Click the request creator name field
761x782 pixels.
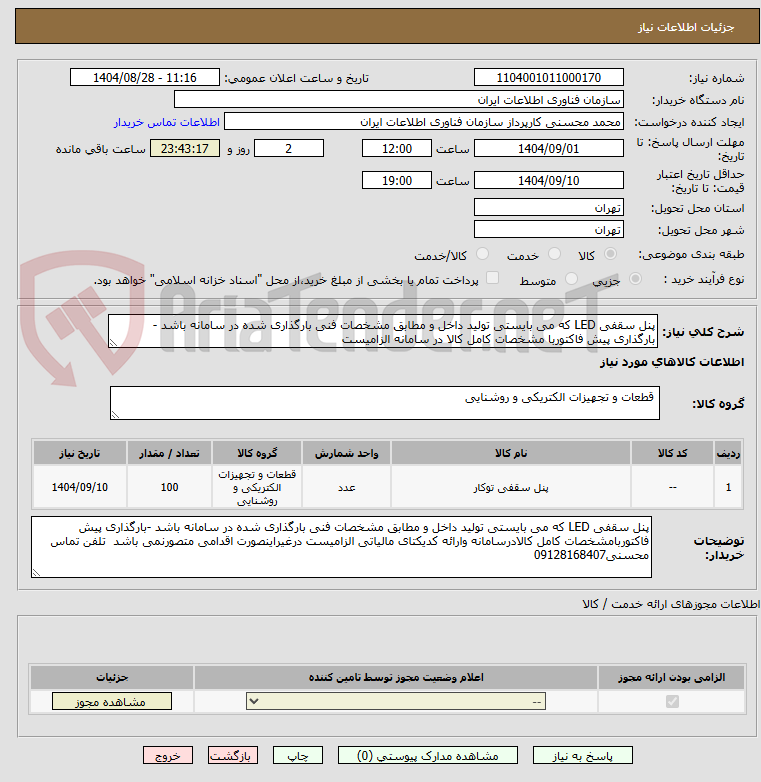tap(424, 122)
